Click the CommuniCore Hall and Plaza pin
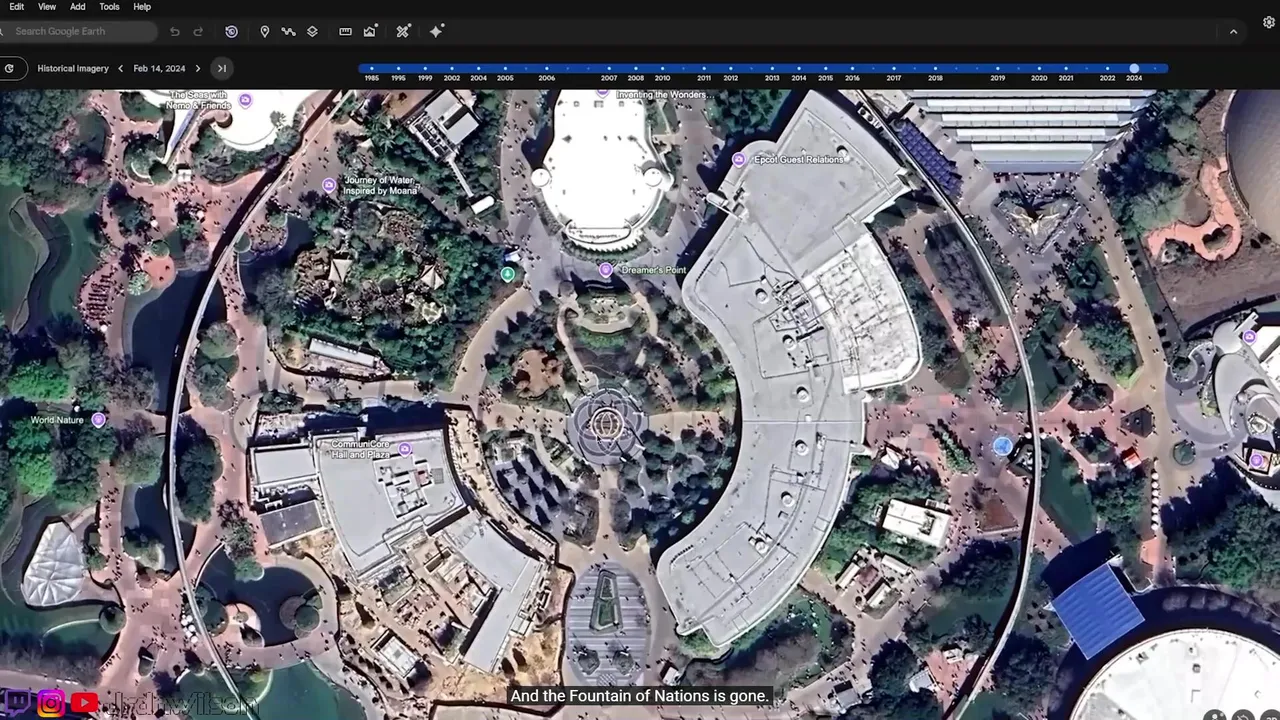 [x=405, y=450]
